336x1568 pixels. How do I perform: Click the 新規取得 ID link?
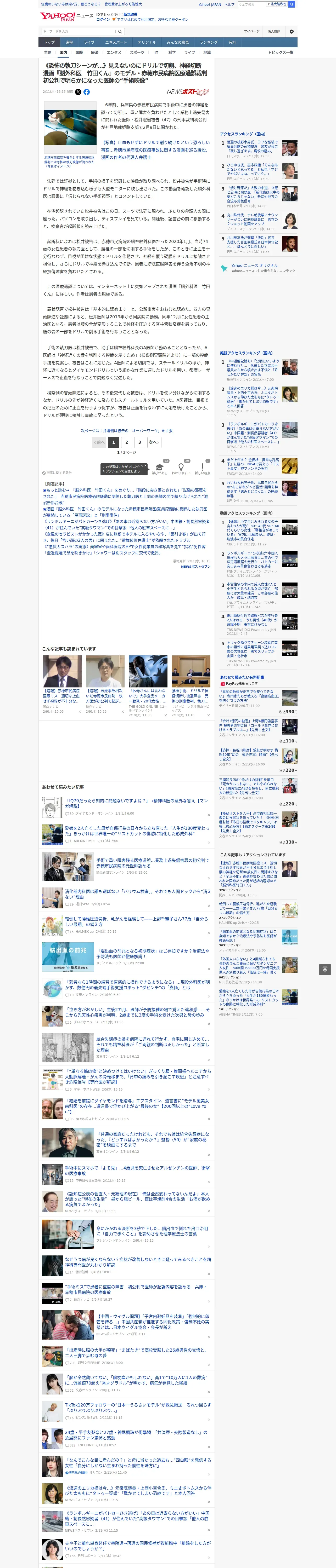[131, 14]
